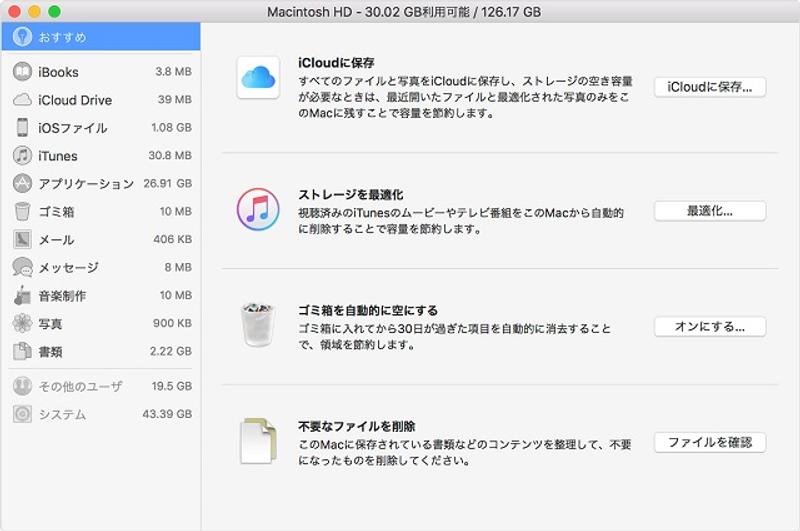Select 書類 in the sidebar
This screenshot has height=531, width=800.
pos(101,351)
